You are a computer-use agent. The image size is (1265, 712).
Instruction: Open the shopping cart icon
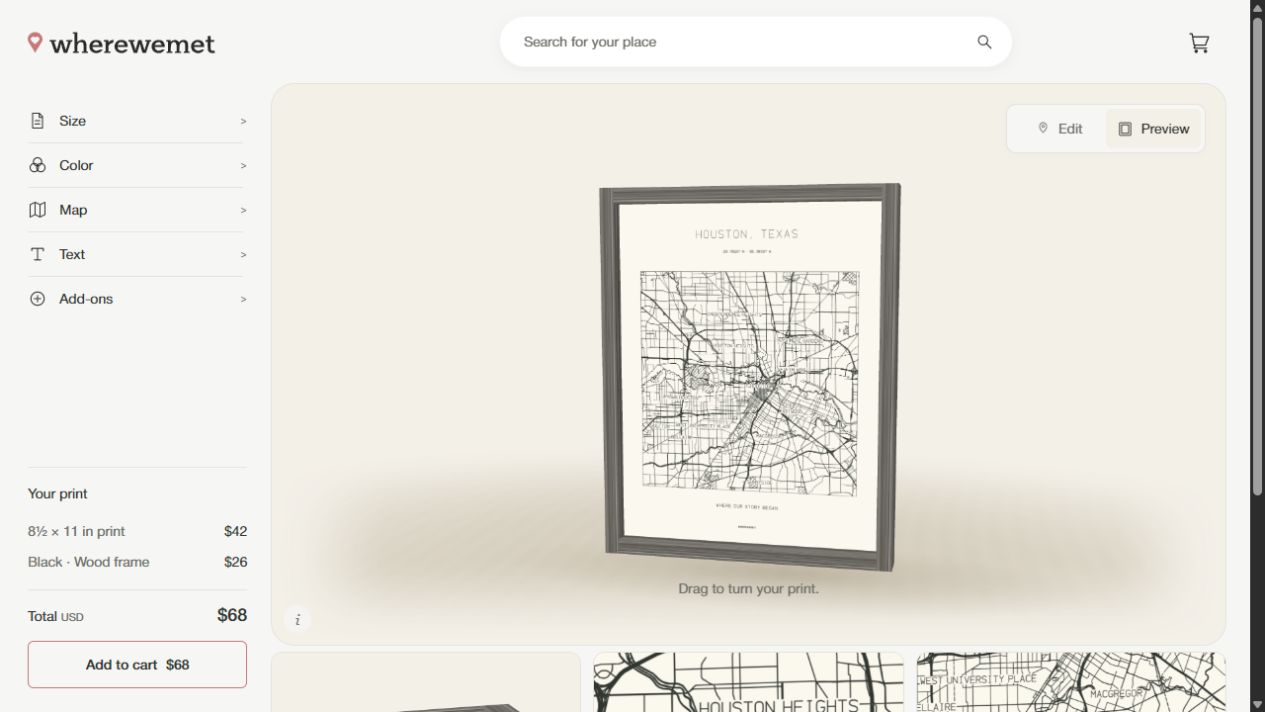(1199, 43)
